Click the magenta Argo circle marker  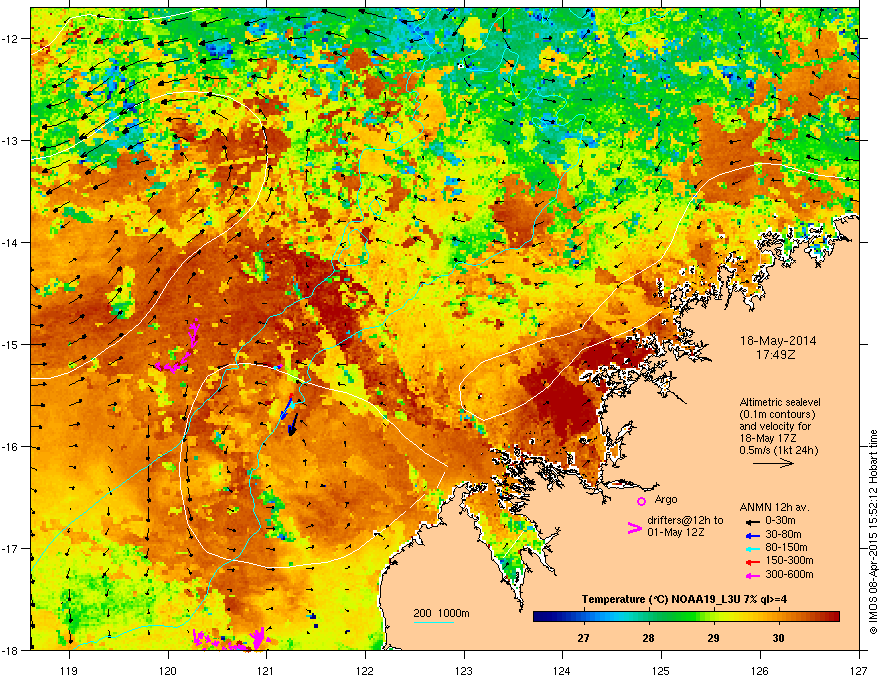point(641,501)
